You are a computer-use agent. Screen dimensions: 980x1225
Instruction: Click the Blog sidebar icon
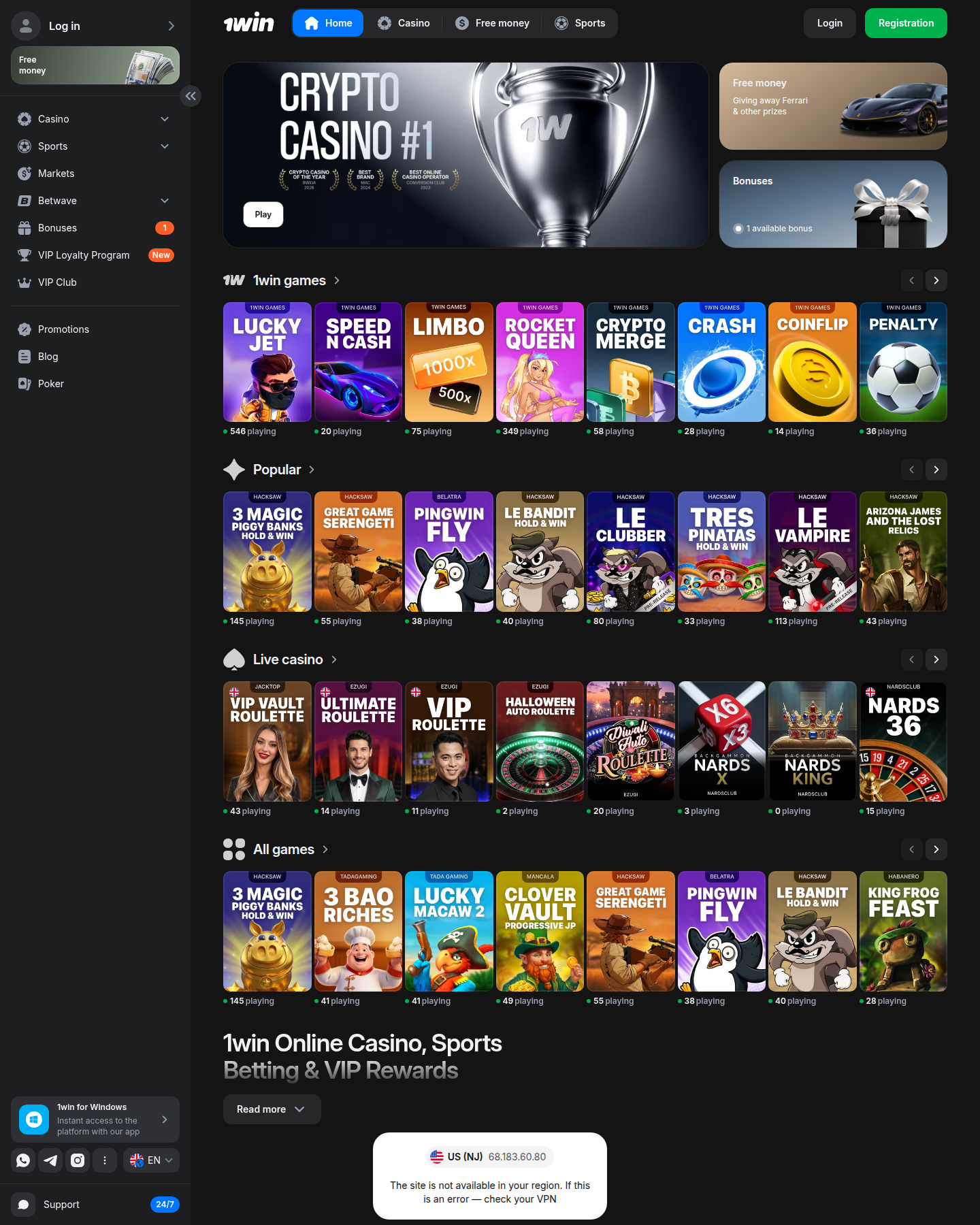coord(24,357)
